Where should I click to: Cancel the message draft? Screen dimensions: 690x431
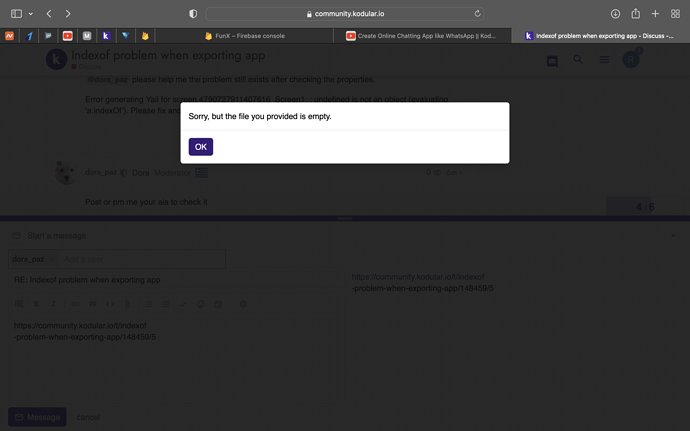tap(88, 417)
